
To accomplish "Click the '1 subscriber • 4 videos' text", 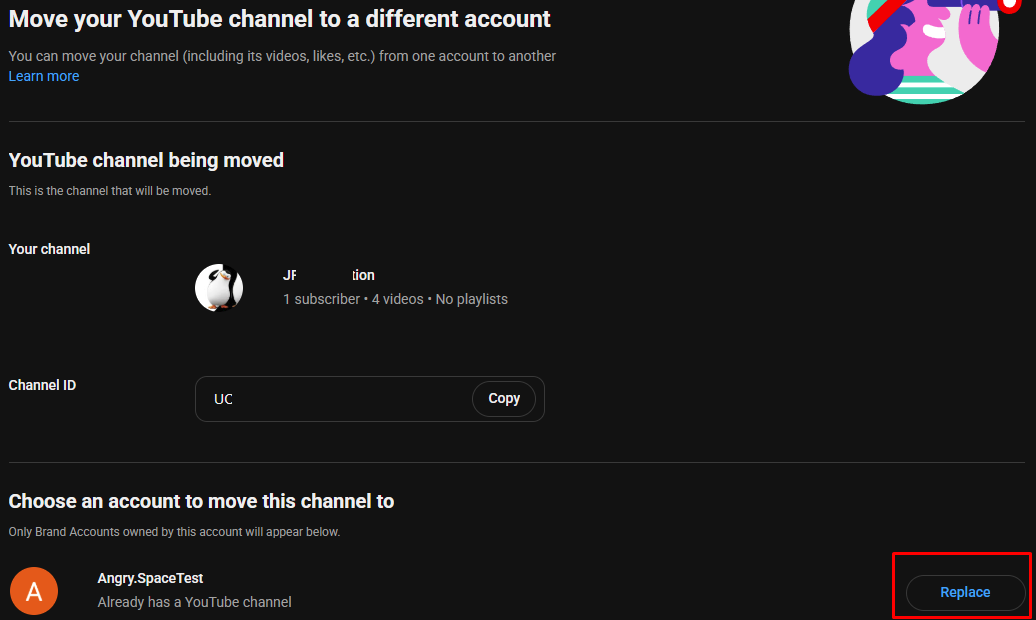I will click(353, 299).
